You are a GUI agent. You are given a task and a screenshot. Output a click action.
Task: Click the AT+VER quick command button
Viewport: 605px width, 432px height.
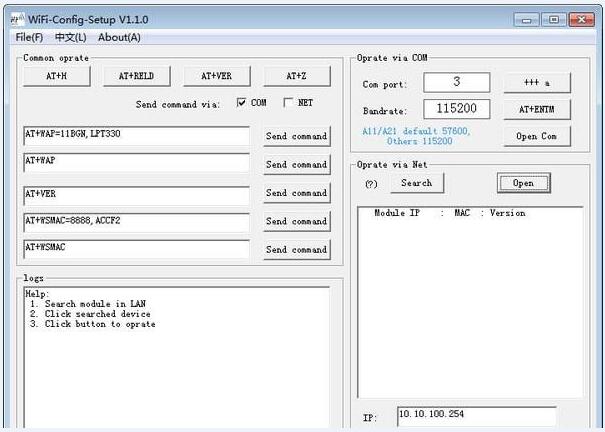(217, 76)
